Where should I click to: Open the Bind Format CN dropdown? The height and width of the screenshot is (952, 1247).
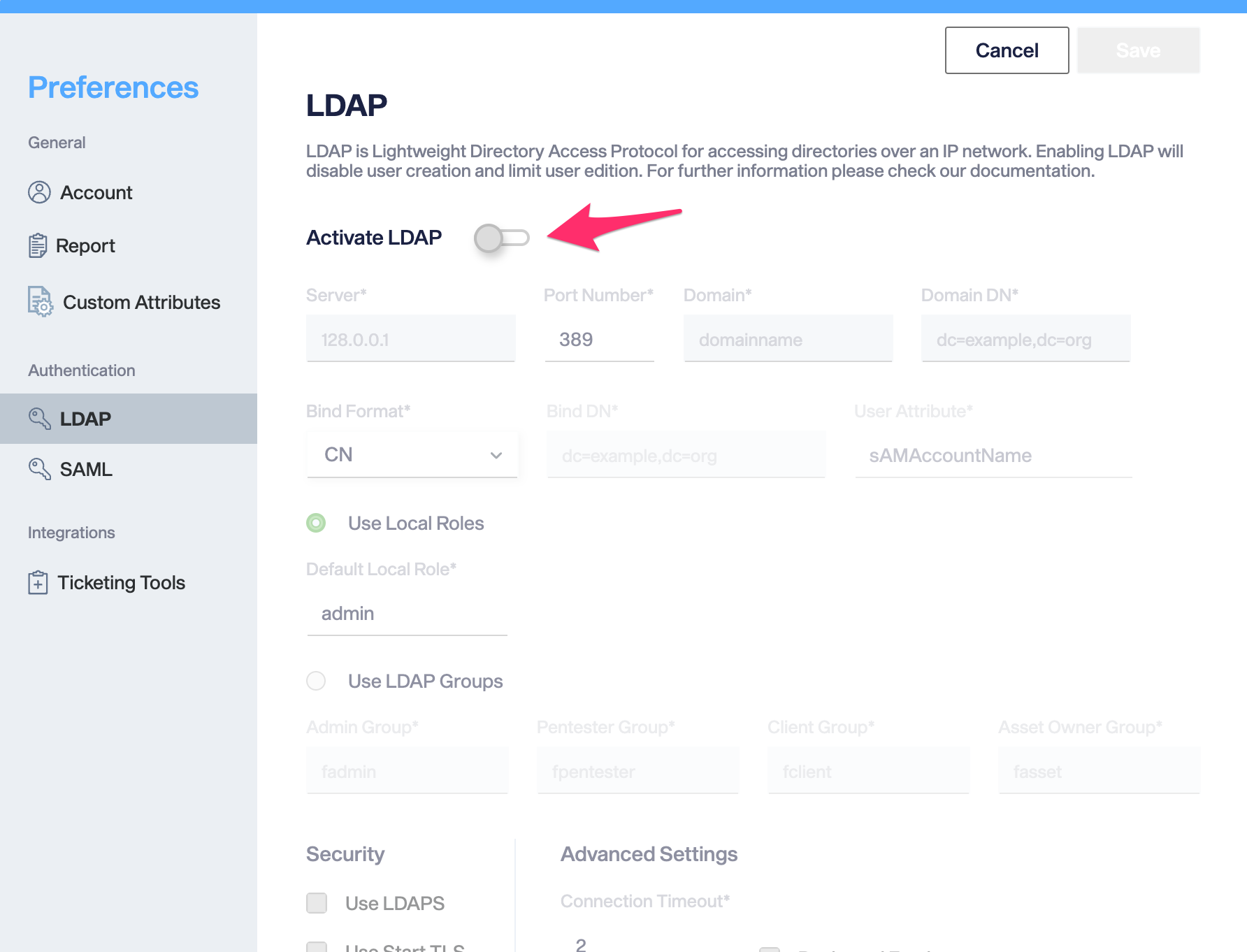click(x=412, y=455)
